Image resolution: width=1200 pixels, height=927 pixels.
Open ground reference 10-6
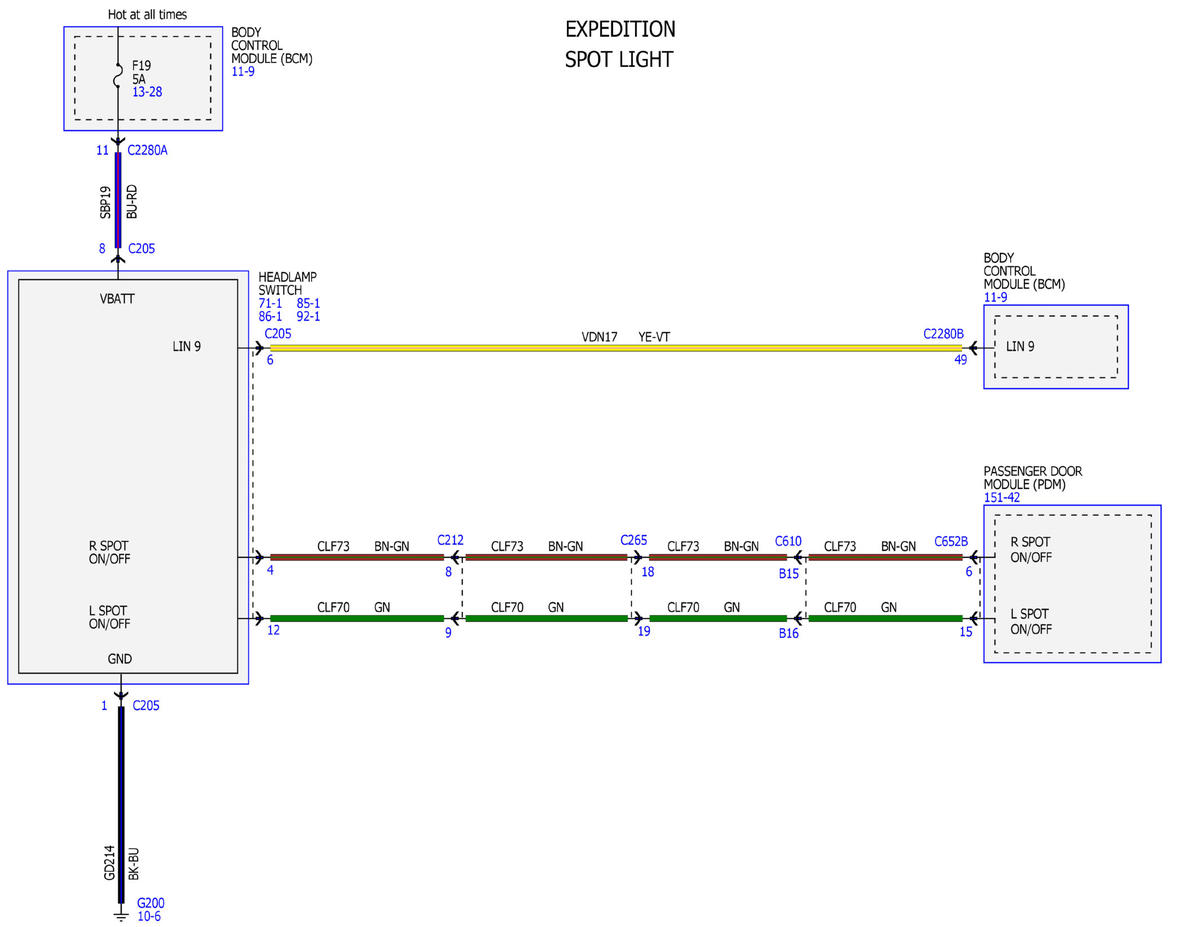coord(149,915)
